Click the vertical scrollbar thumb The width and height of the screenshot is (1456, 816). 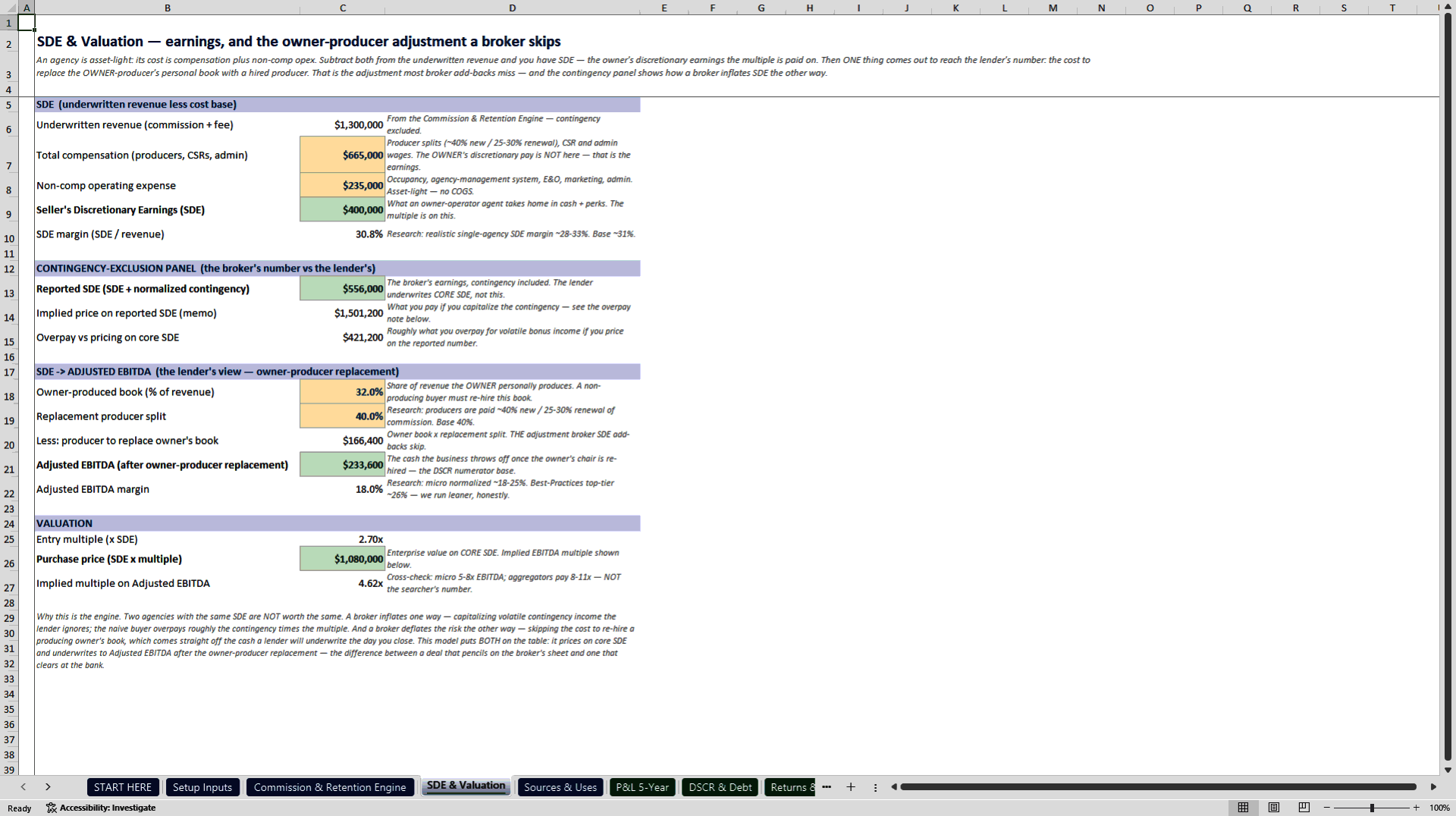(x=1448, y=387)
